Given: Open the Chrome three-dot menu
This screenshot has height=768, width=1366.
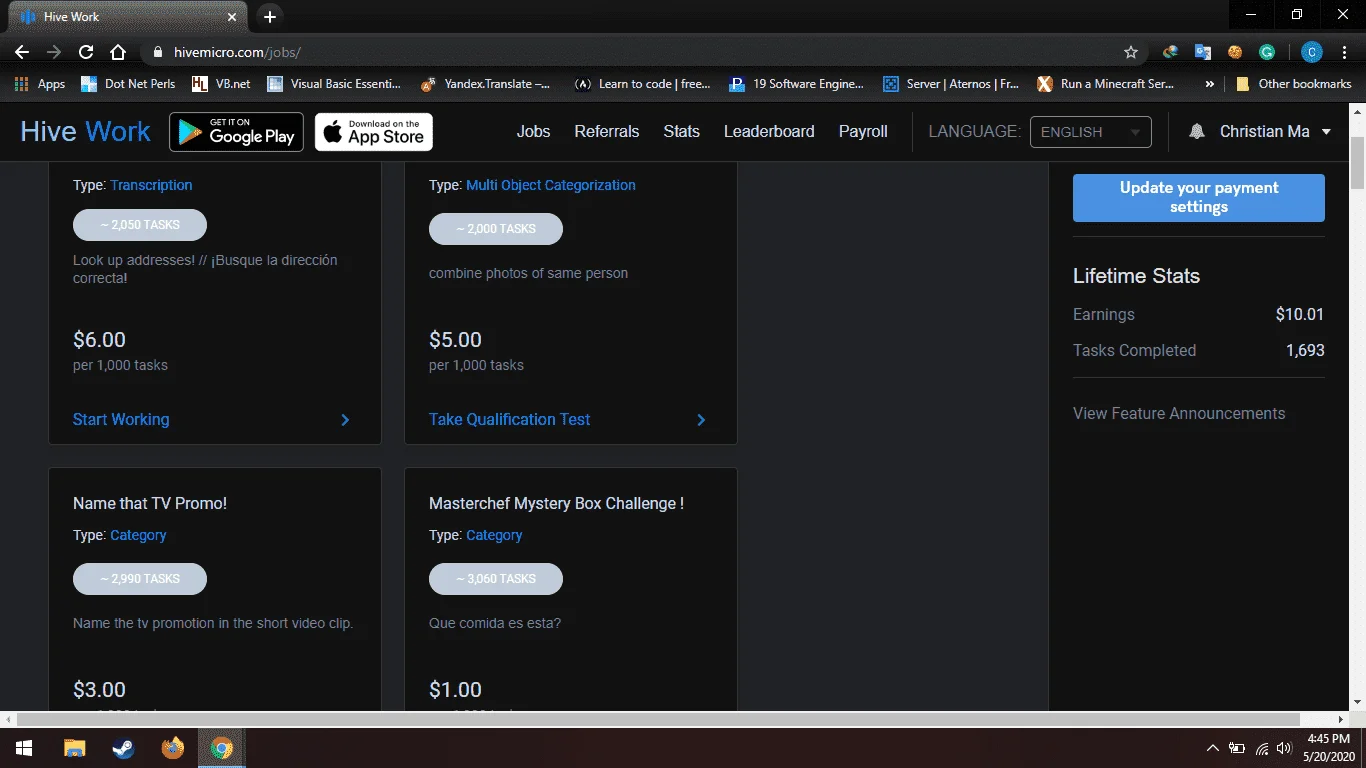Looking at the screenshot, I should pyautogui.click(x=1344, y=52).
